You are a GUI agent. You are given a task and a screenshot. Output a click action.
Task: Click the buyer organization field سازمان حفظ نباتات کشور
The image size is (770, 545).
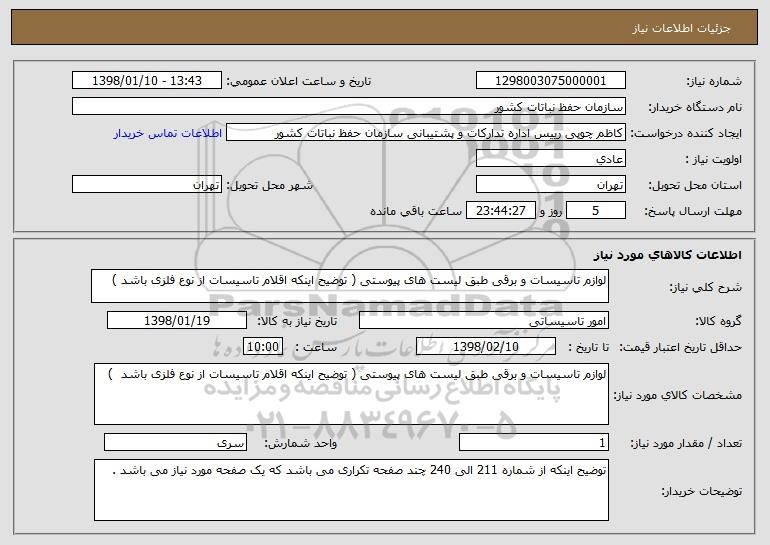coord(349,107)
